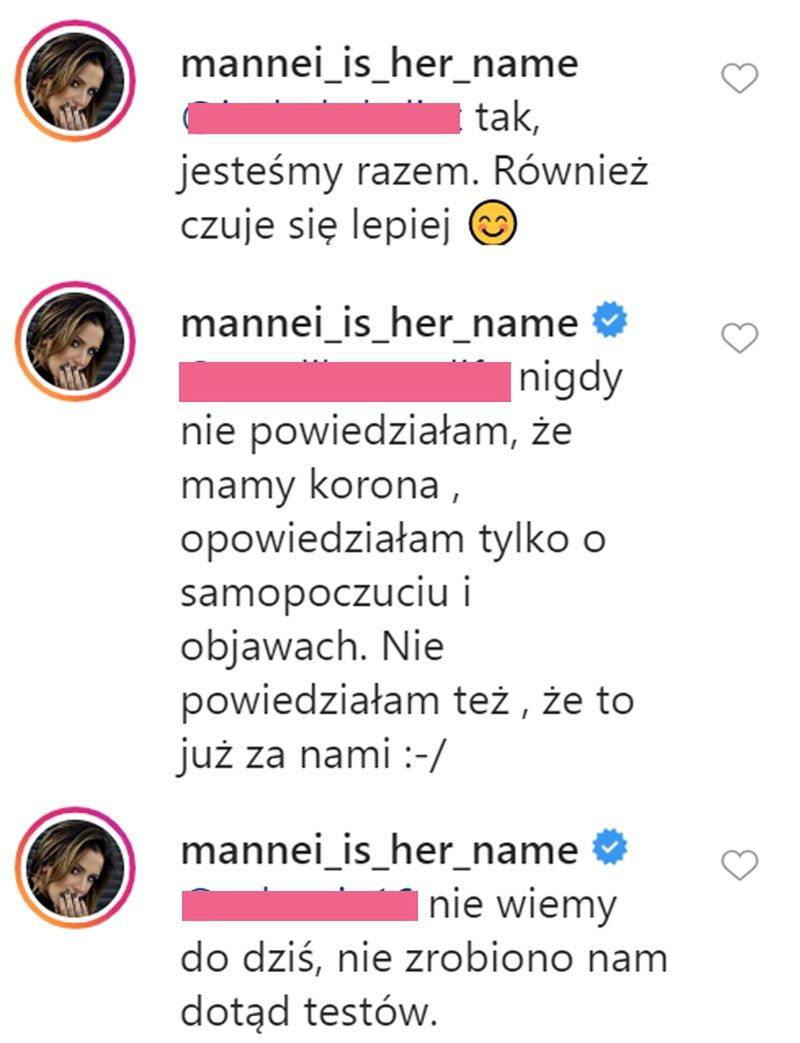Click the word 'samopoczuciu' in the long comment
The height and width of the screenshot is (1043, 800).
tap(313, 593)
